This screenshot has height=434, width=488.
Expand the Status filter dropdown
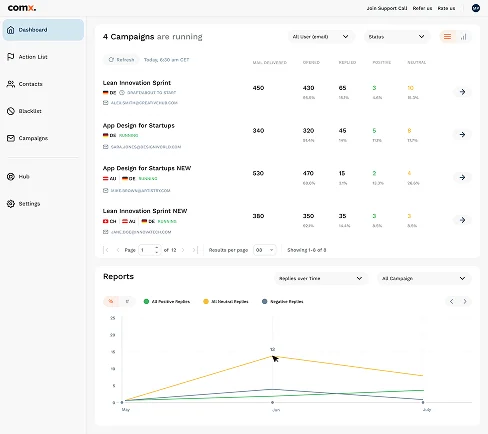(397, 37)
